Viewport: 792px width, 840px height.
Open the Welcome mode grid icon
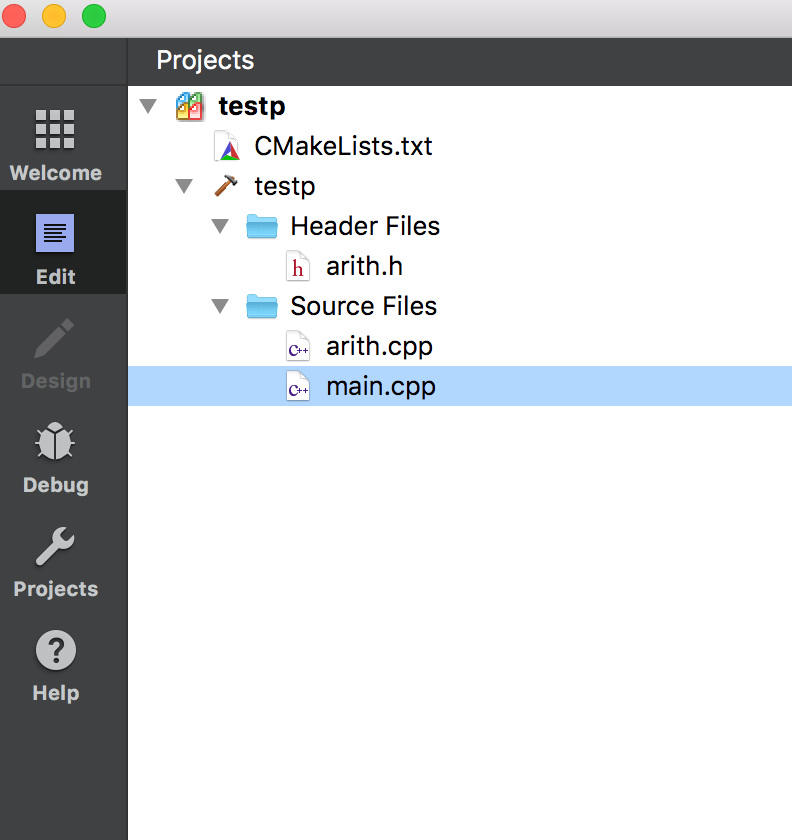coord(55,129)
